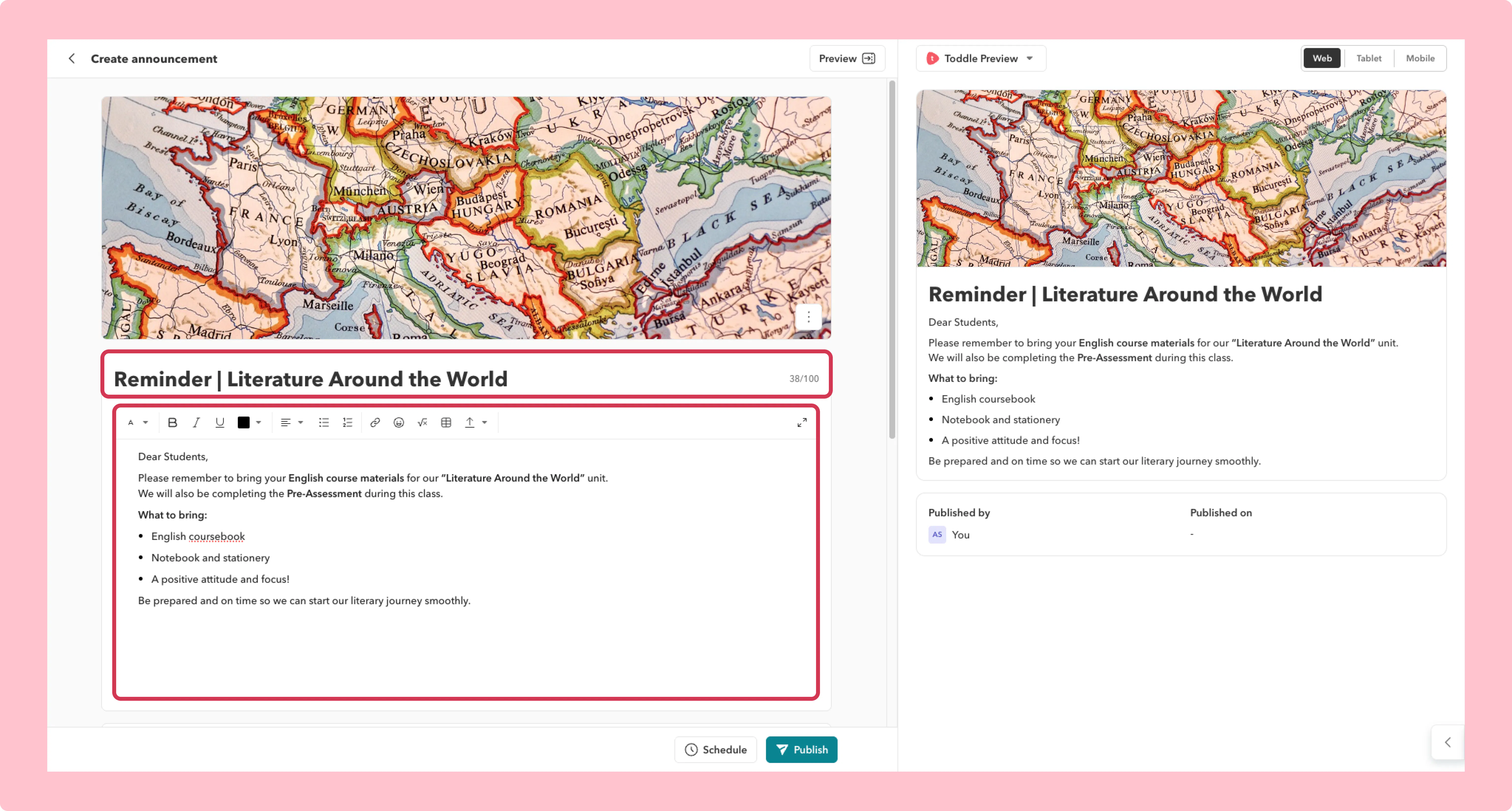This screenshot has height=811, width=1512.
Task: Switch the preview to Tablet view
Action: (1368, 58)
